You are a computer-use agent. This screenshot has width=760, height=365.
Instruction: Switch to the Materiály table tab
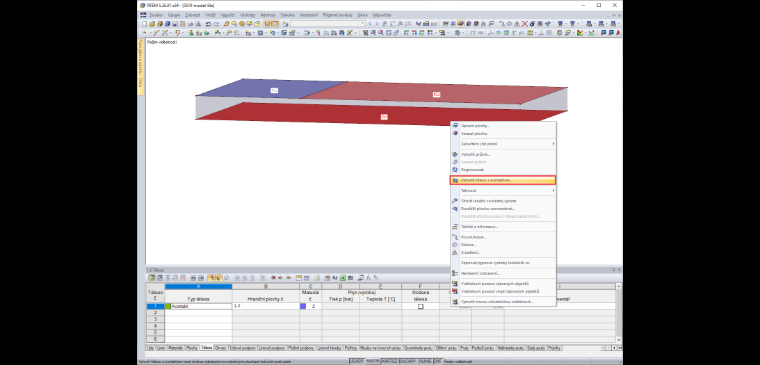pyautogui.click(x=175, y=348)
